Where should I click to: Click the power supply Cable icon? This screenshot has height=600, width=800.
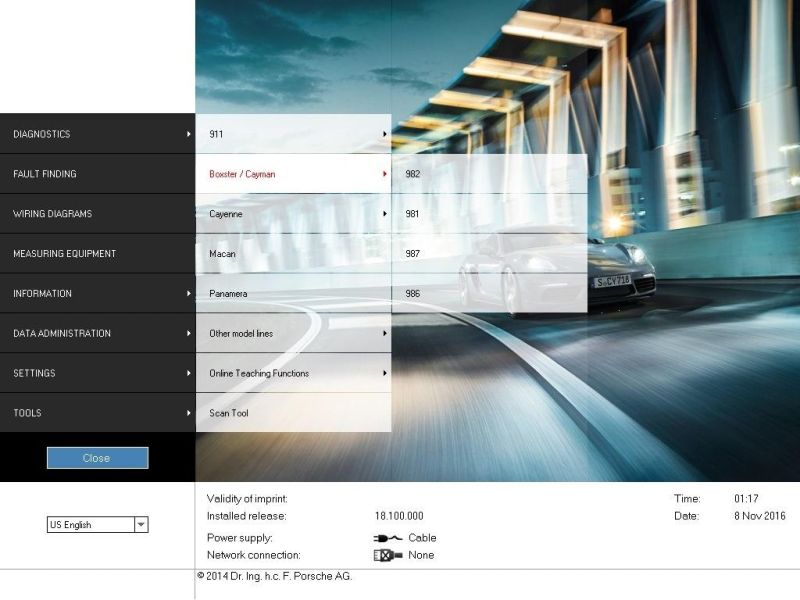(388, 538)
